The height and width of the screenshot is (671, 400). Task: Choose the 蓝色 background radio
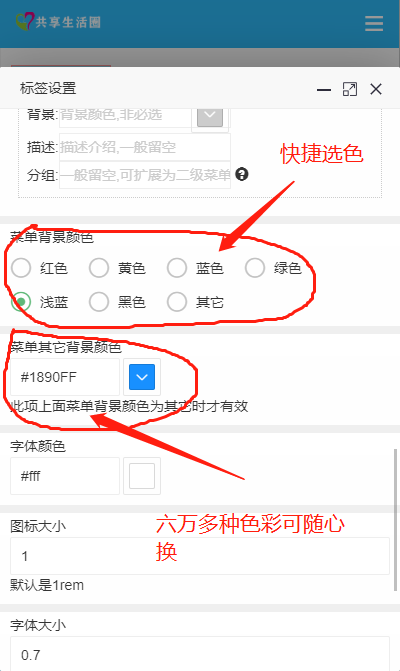(177, 268)
